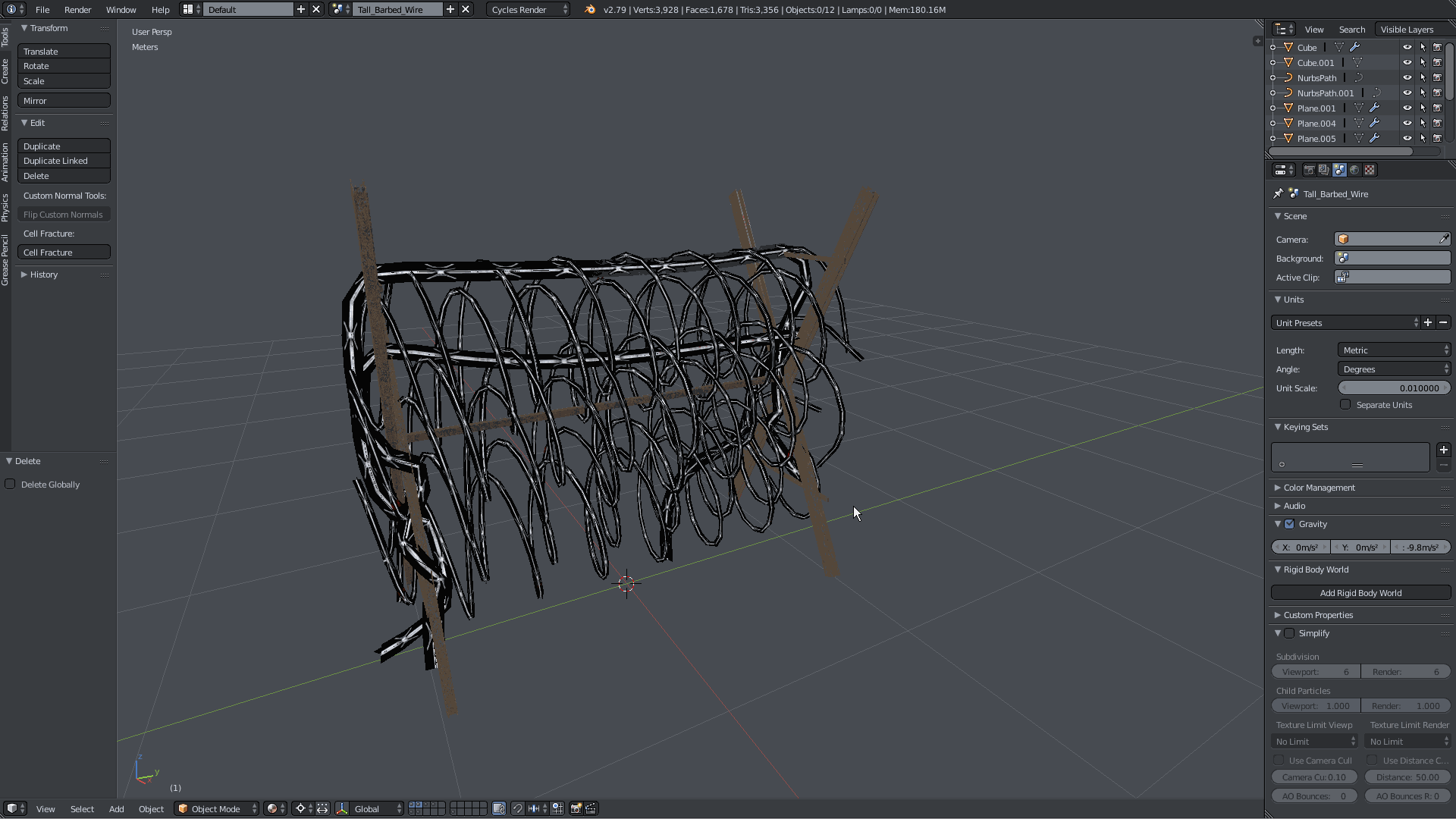Toggle the snap magnet icon in the viewport header

tap(518, 808)
